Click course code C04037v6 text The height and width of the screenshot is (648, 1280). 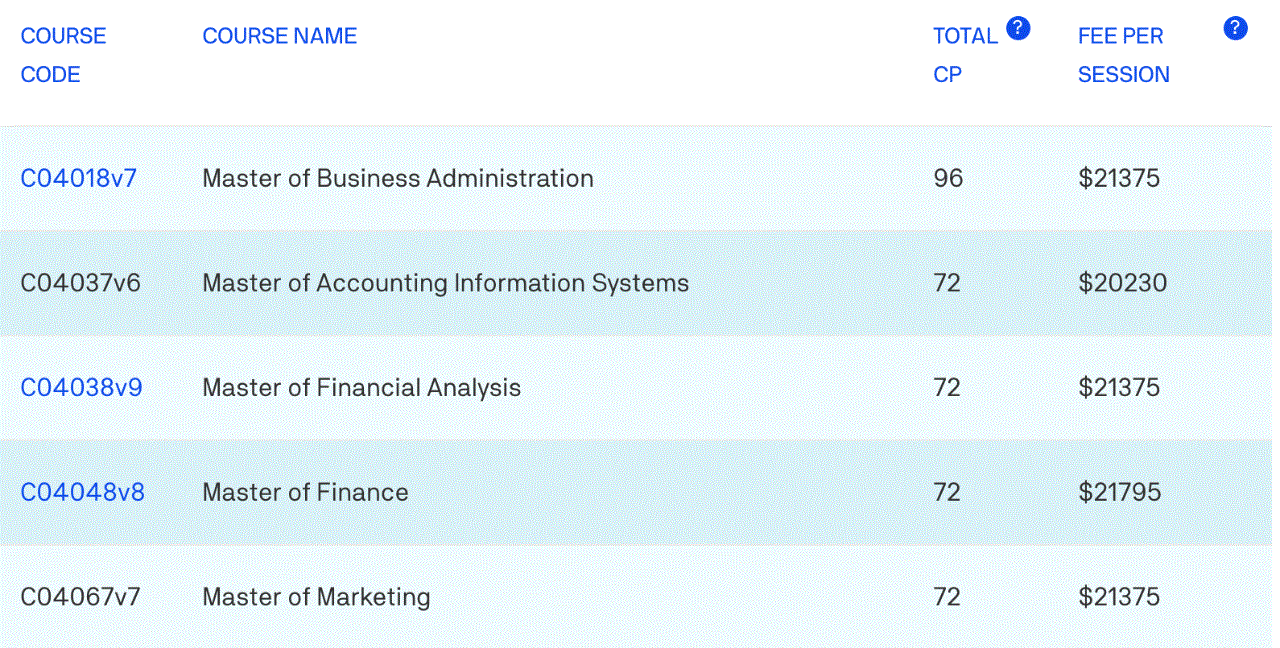(81, 284)
